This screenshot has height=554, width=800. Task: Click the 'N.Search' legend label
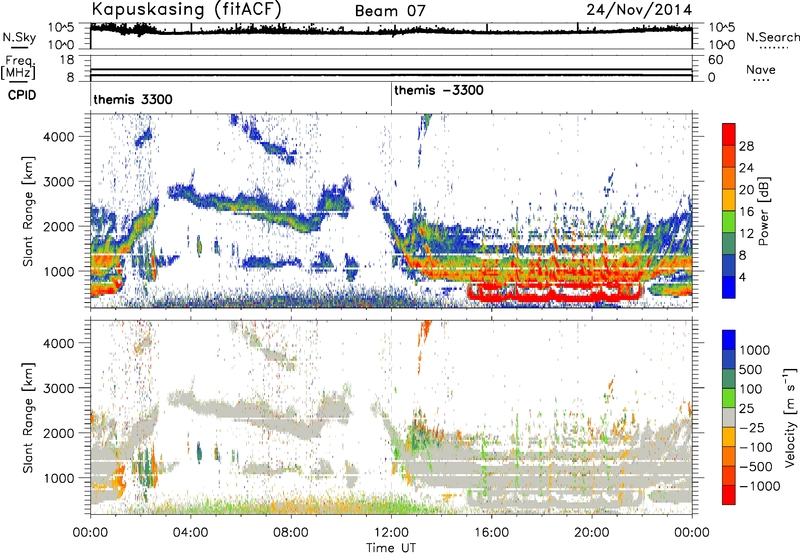pyautogui.click(x=772, y=37)
